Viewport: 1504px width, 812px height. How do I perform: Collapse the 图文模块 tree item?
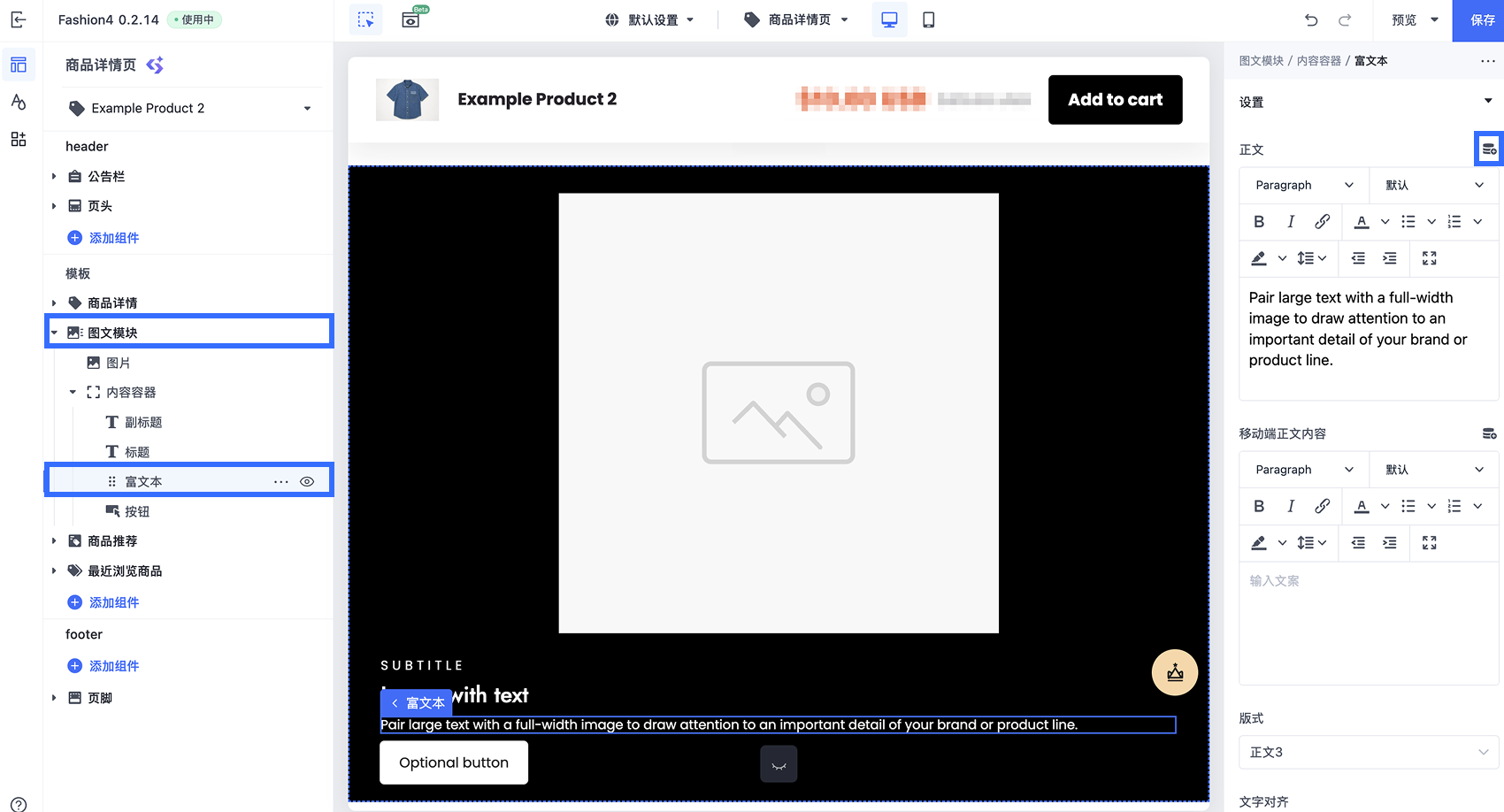click(54, 333)
